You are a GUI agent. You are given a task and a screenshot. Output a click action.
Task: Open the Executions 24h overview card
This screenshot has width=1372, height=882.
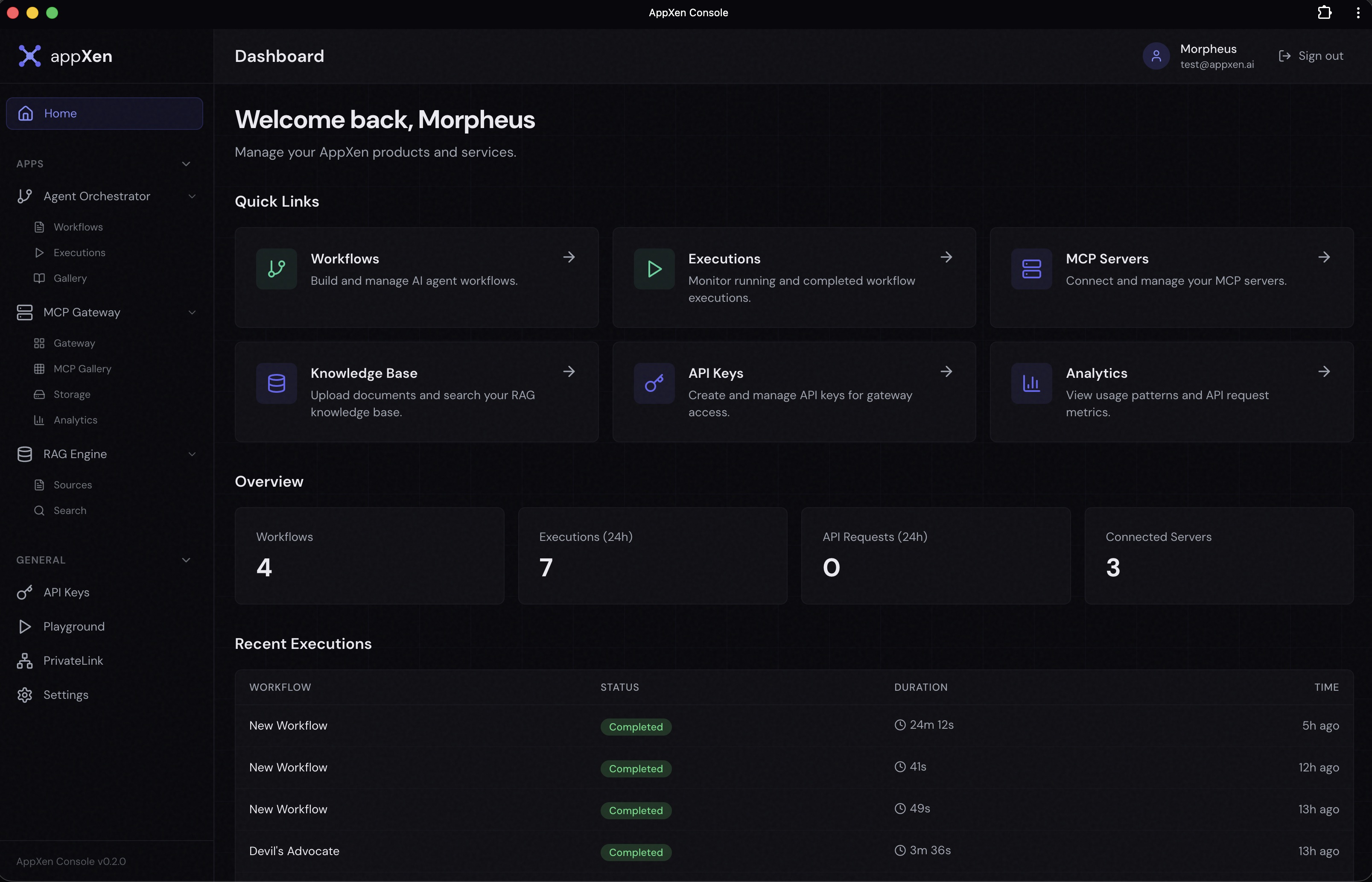coord(652,555)
